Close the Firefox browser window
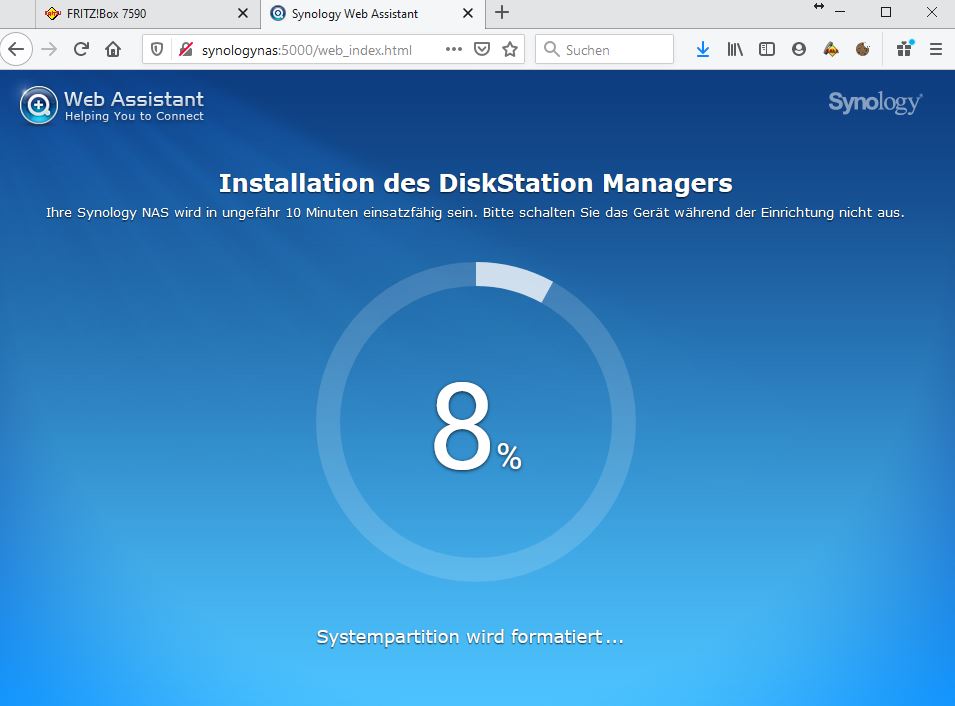This screenshot has width=955, height=706. coord(932,12)
